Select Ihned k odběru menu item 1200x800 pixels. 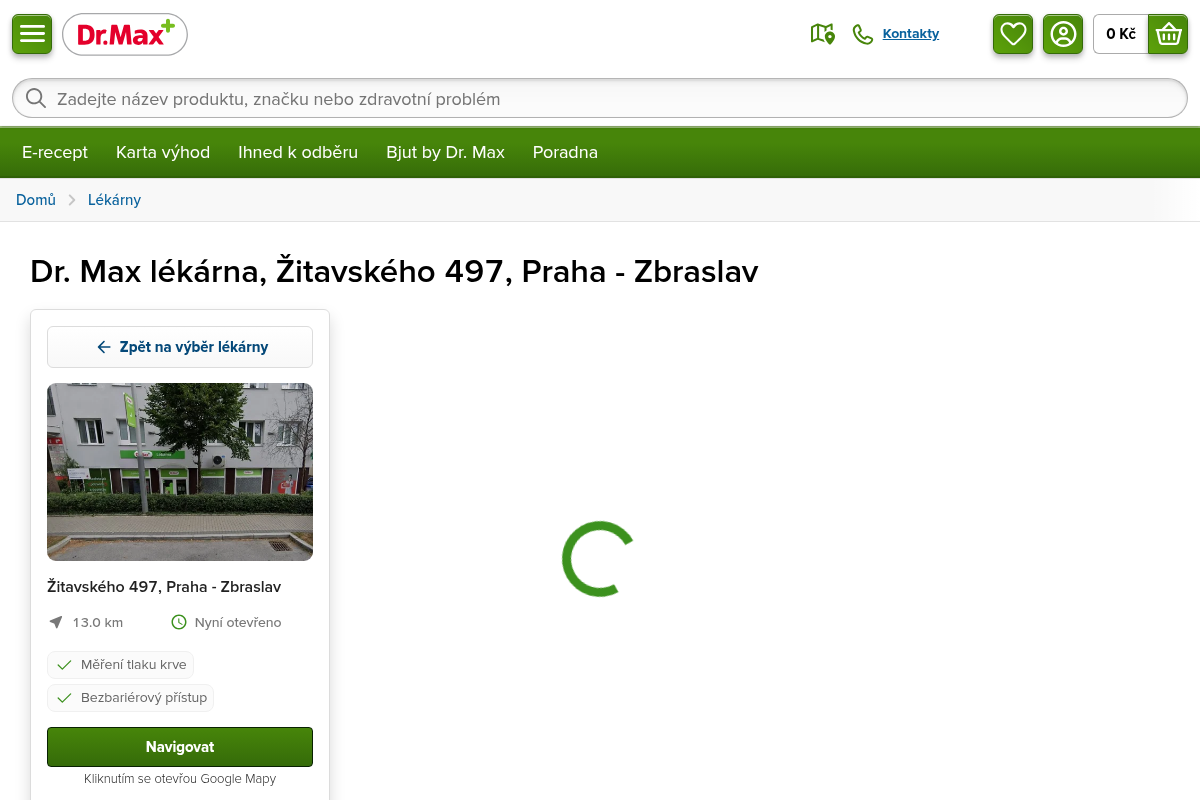[x=298, y=152]
